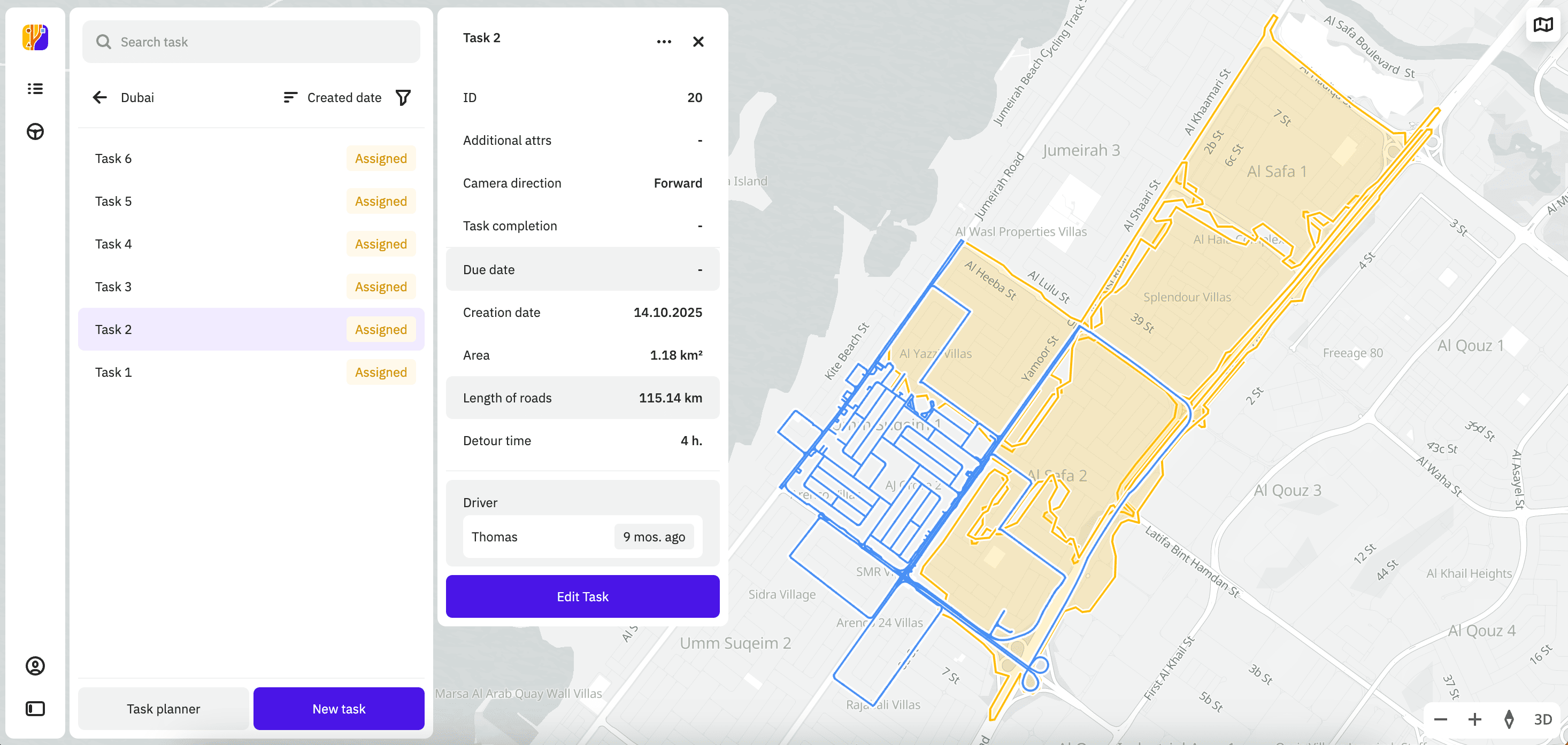Screen dimensions: 1568x745
Task: Click the Edit Task button
Action: coord(582,596)
